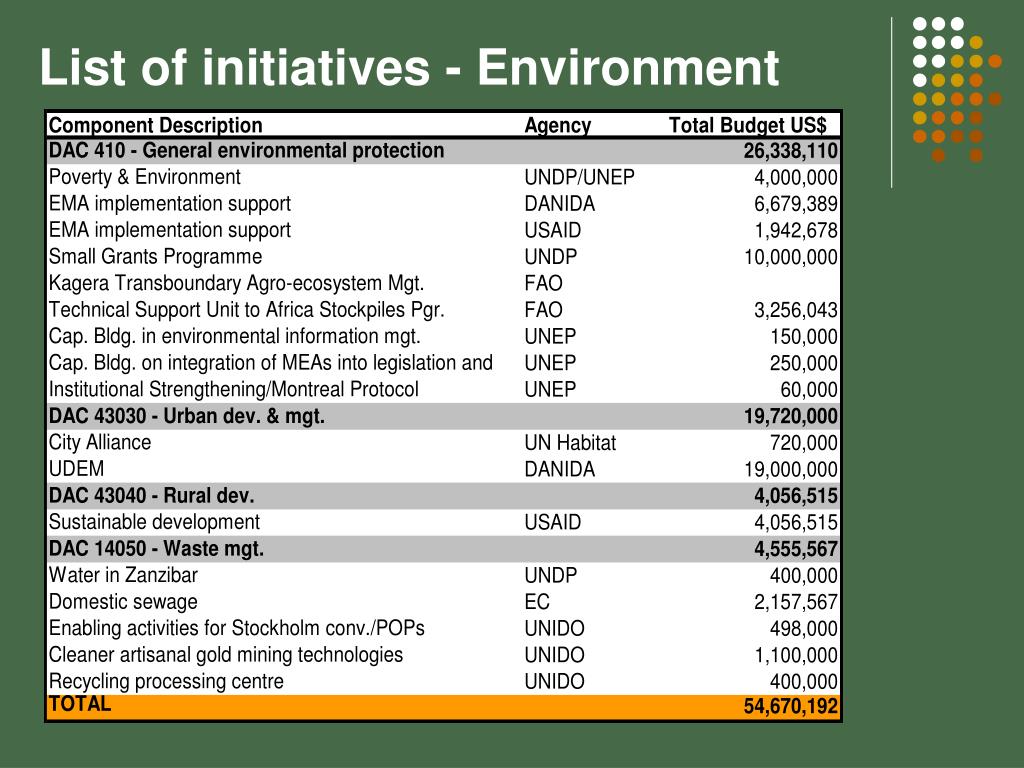Select 'Institutional Strengthening/Montreal Protocol' text

coord(234,389)
